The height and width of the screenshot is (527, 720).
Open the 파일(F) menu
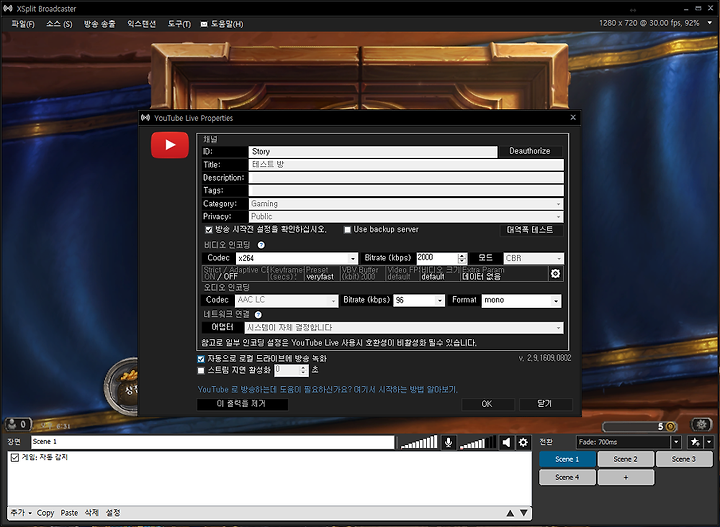tap(23, 24)
